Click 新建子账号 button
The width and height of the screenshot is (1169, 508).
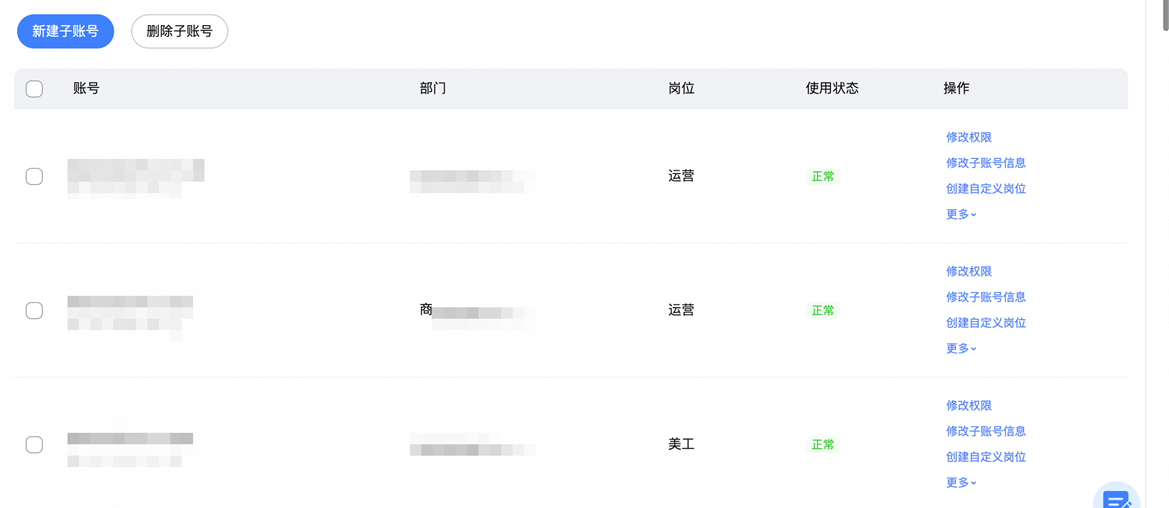66,31
